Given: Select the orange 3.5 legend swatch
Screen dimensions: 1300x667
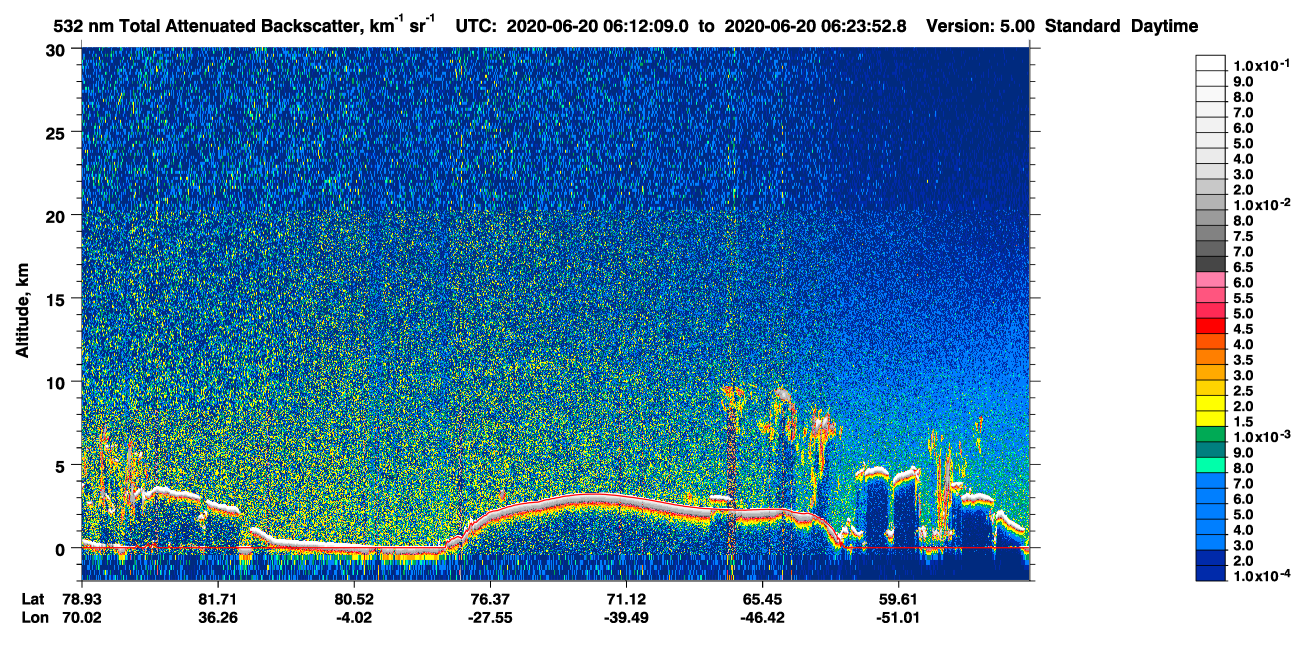Looking at the screenshot, I should [1211, 358].
